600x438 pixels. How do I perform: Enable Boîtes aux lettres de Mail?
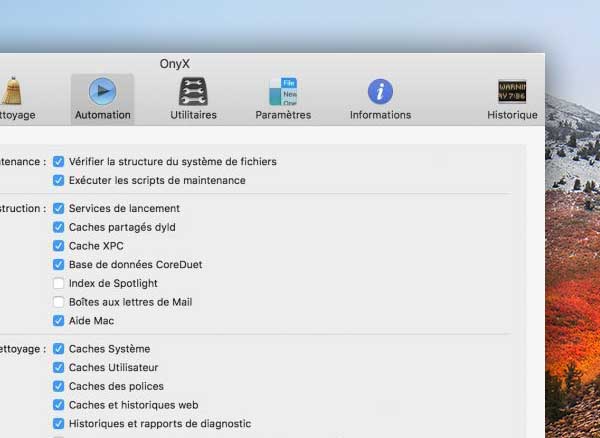tap(59, 302)
